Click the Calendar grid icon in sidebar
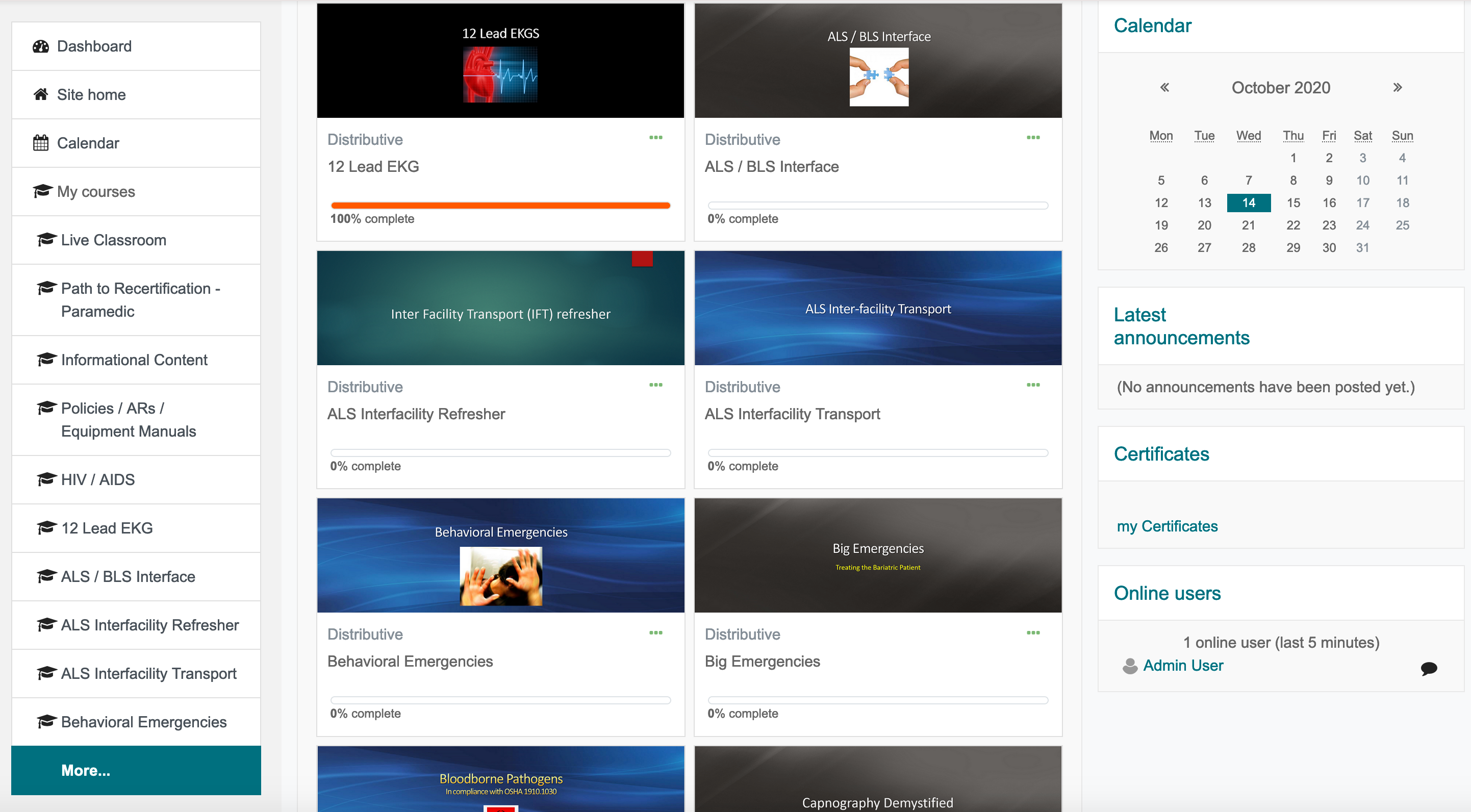The height and width of the screenshot is (812, 1471). click(x=40, y=143)
